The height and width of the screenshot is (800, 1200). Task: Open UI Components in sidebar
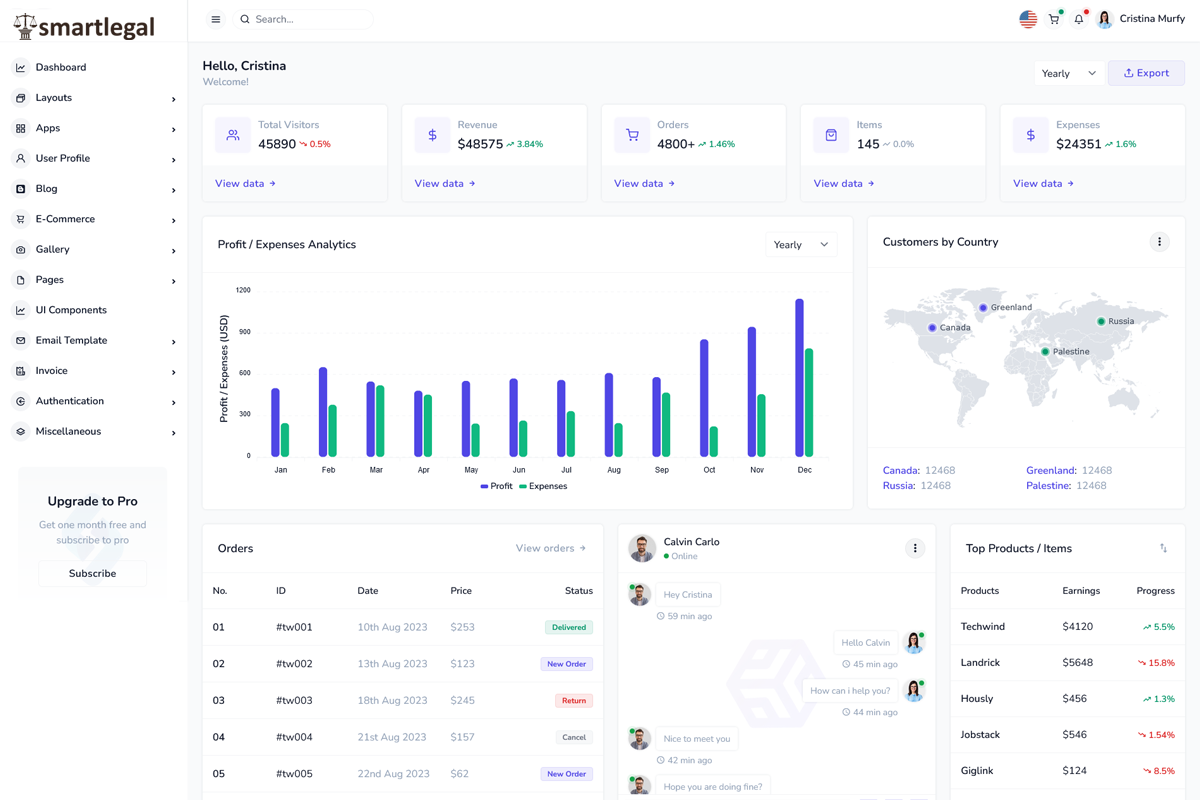tap(71, 310)
